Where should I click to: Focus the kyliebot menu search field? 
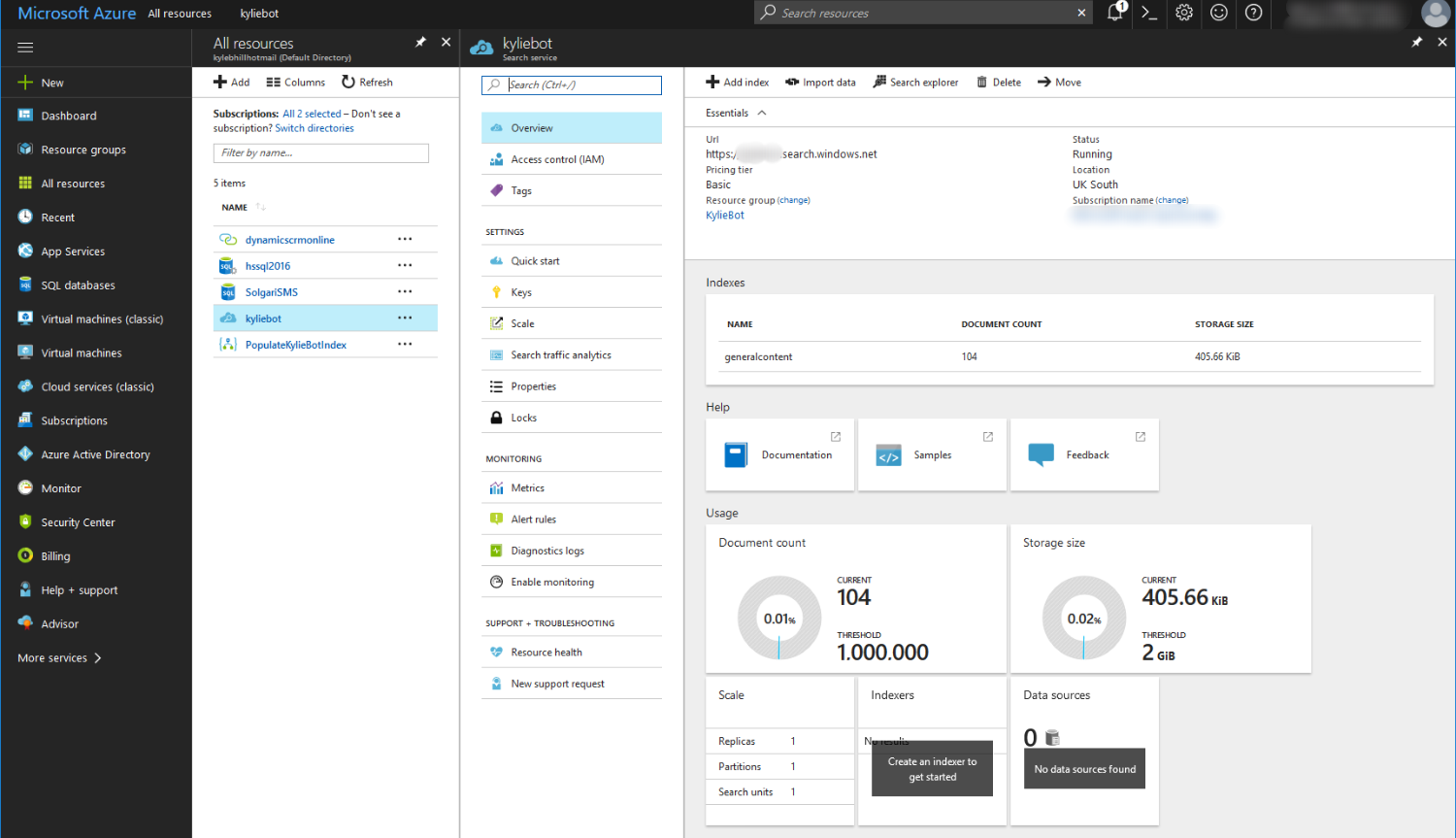click(x=572, y=84)
